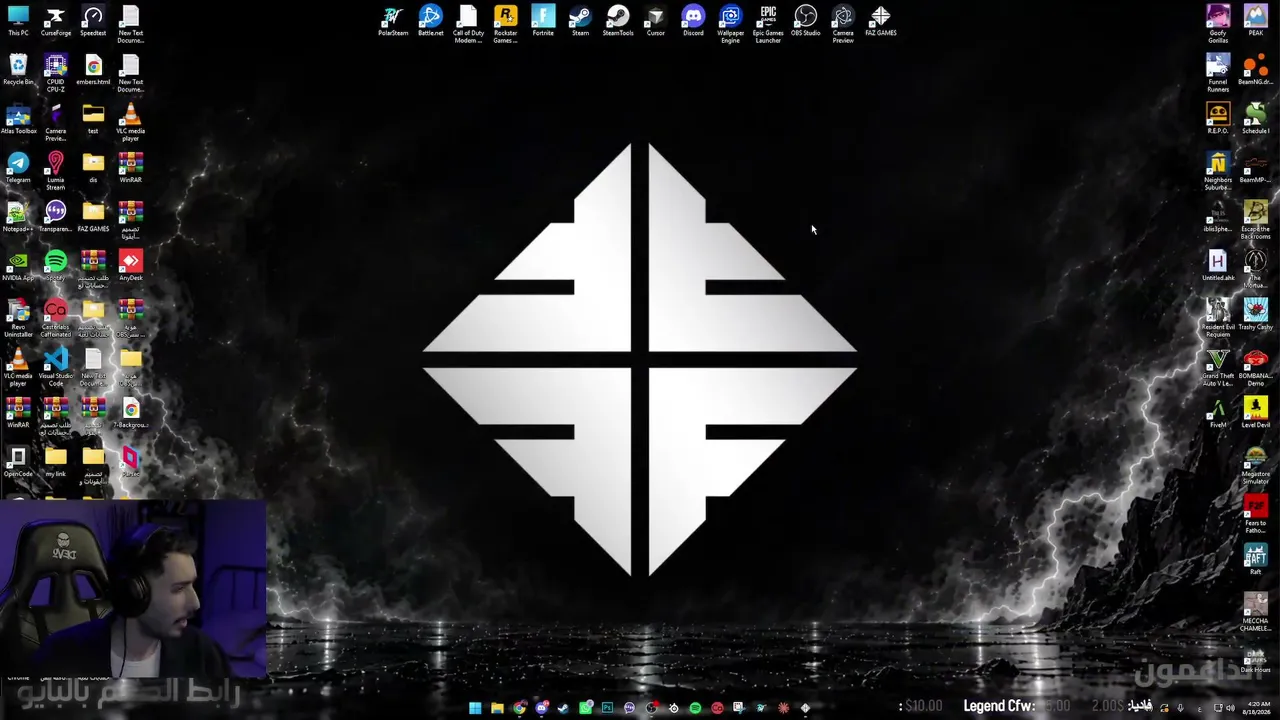Open the Steam desktop shortcut
The width and height of the screenshot is (1280, 720).
coord(580,21)
